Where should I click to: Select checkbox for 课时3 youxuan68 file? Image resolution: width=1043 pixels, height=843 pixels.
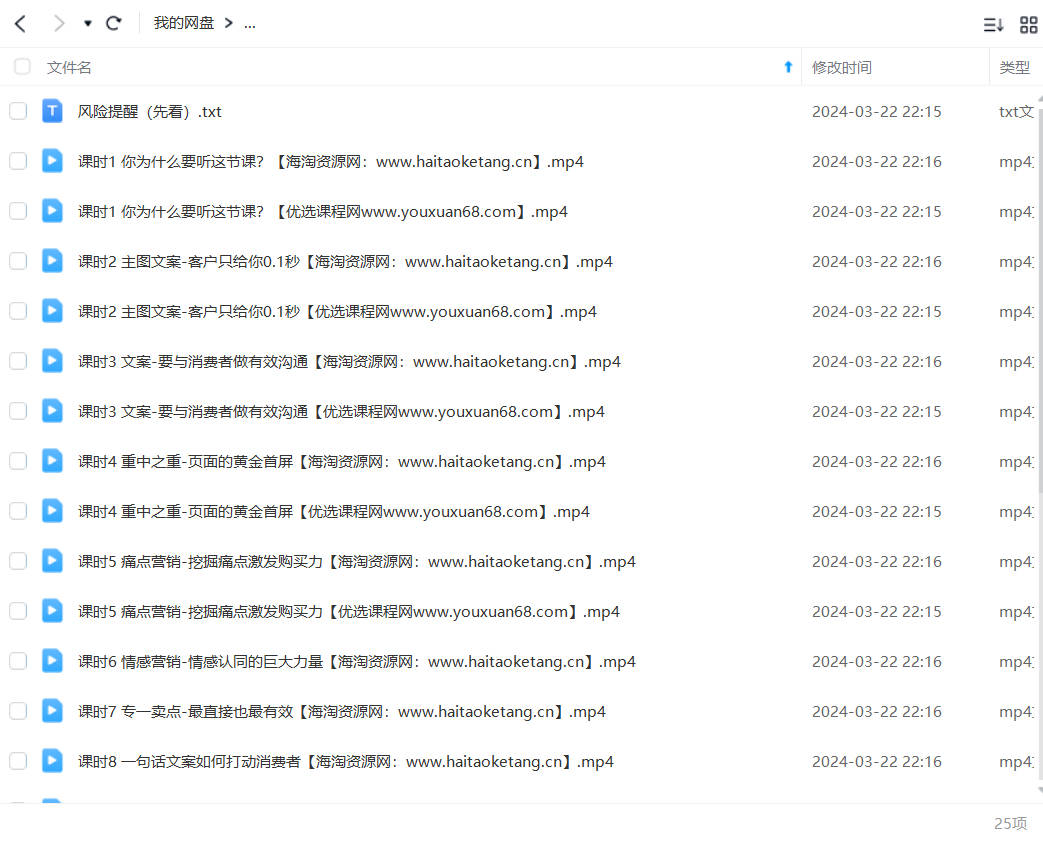click(x=18, y=411)
